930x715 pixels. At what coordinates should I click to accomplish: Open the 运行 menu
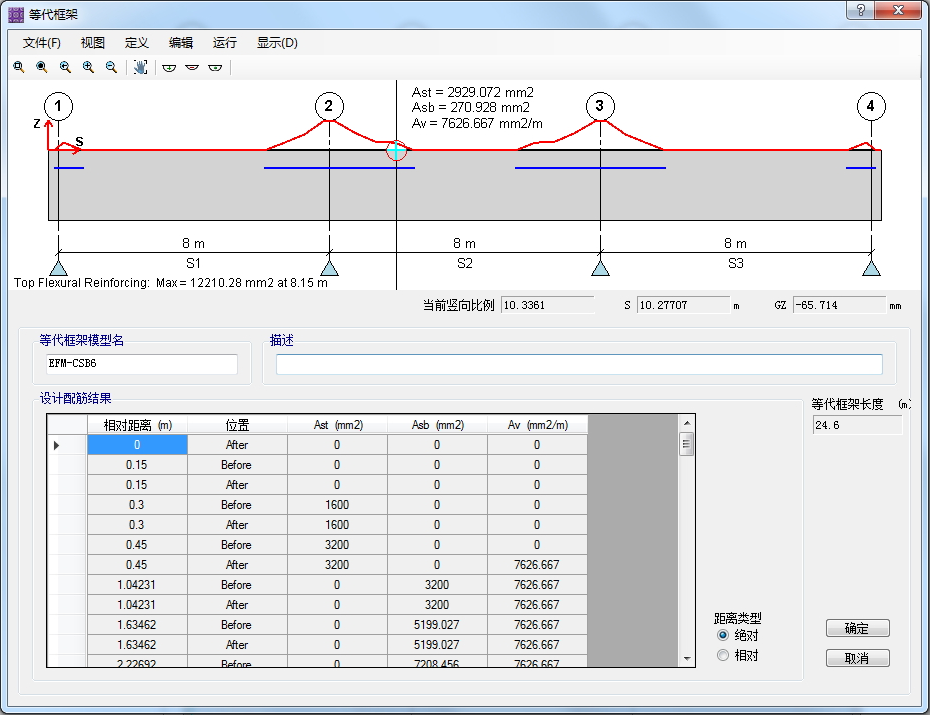(x=224, y=43)
